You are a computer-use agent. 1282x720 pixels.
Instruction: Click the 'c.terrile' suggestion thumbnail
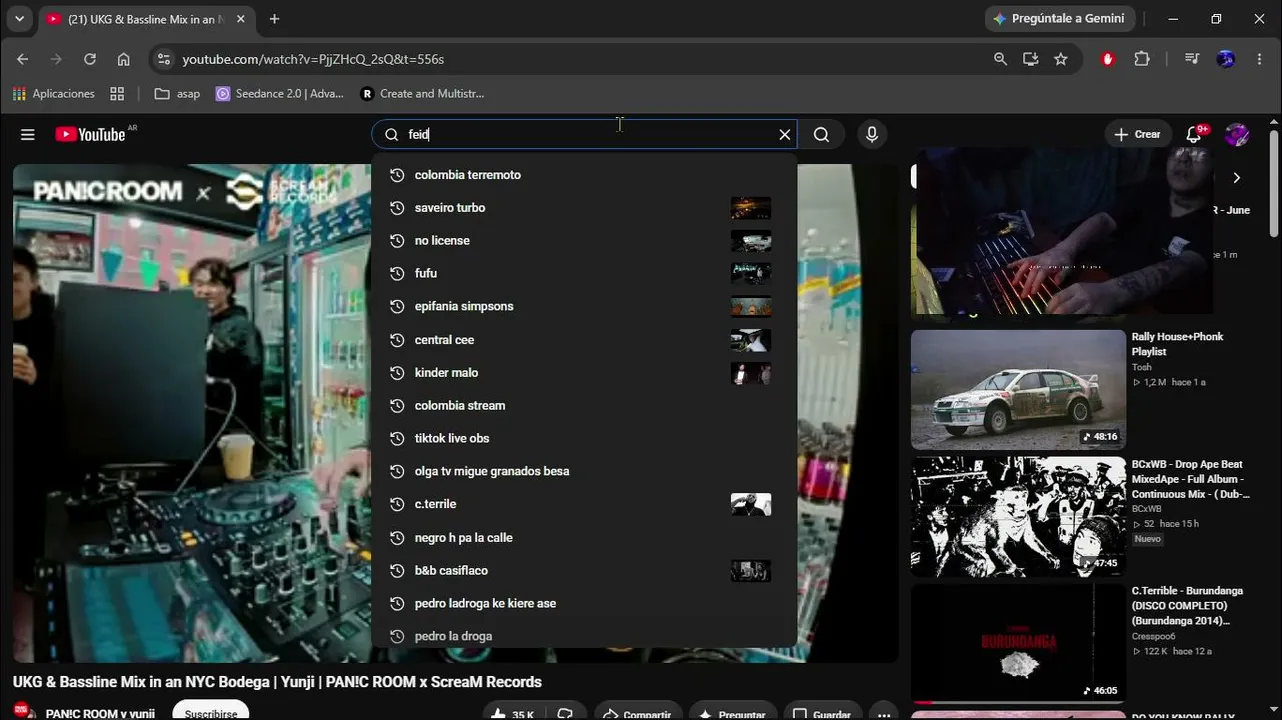(750, 504)
